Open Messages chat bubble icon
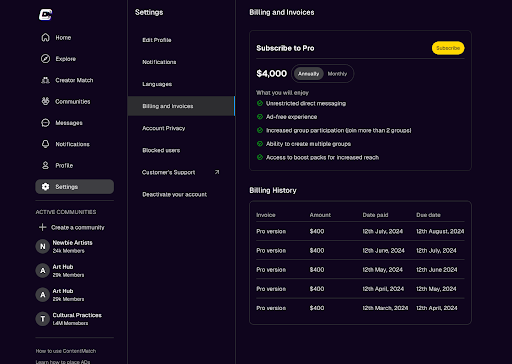This screenshot has width=512, height=364. (45, 123)
